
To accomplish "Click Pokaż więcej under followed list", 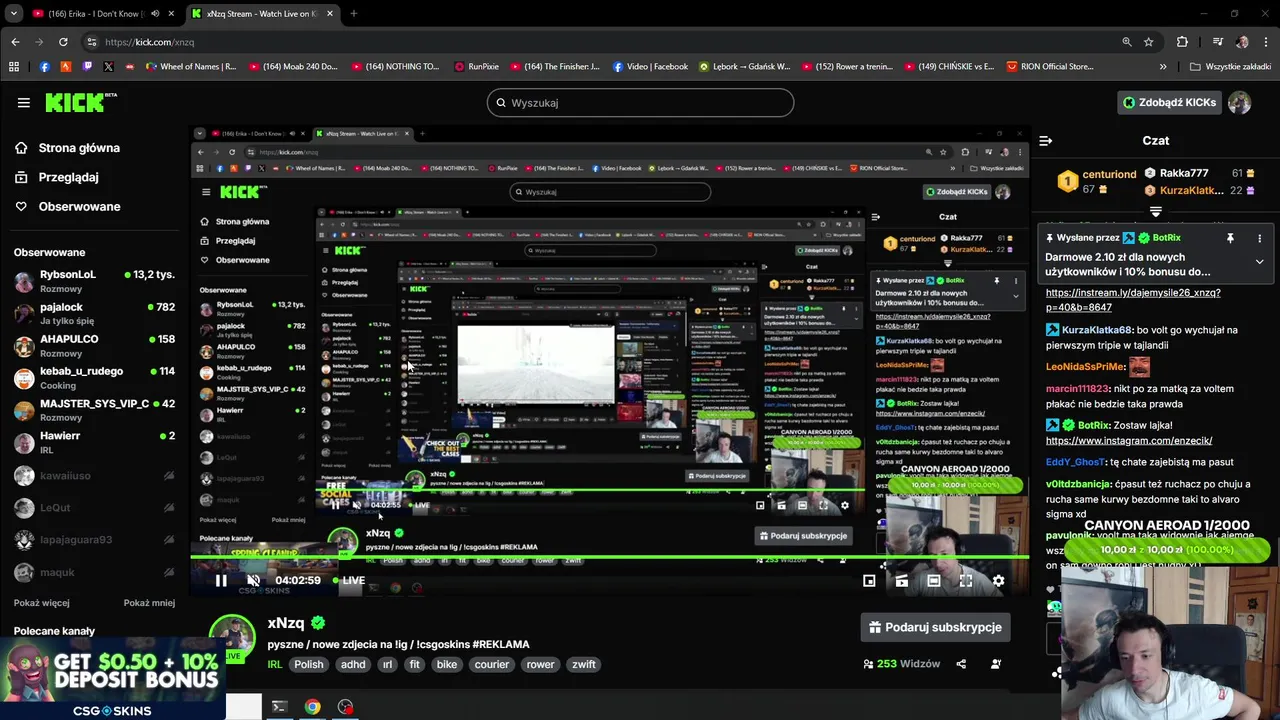I will [41, 603].
